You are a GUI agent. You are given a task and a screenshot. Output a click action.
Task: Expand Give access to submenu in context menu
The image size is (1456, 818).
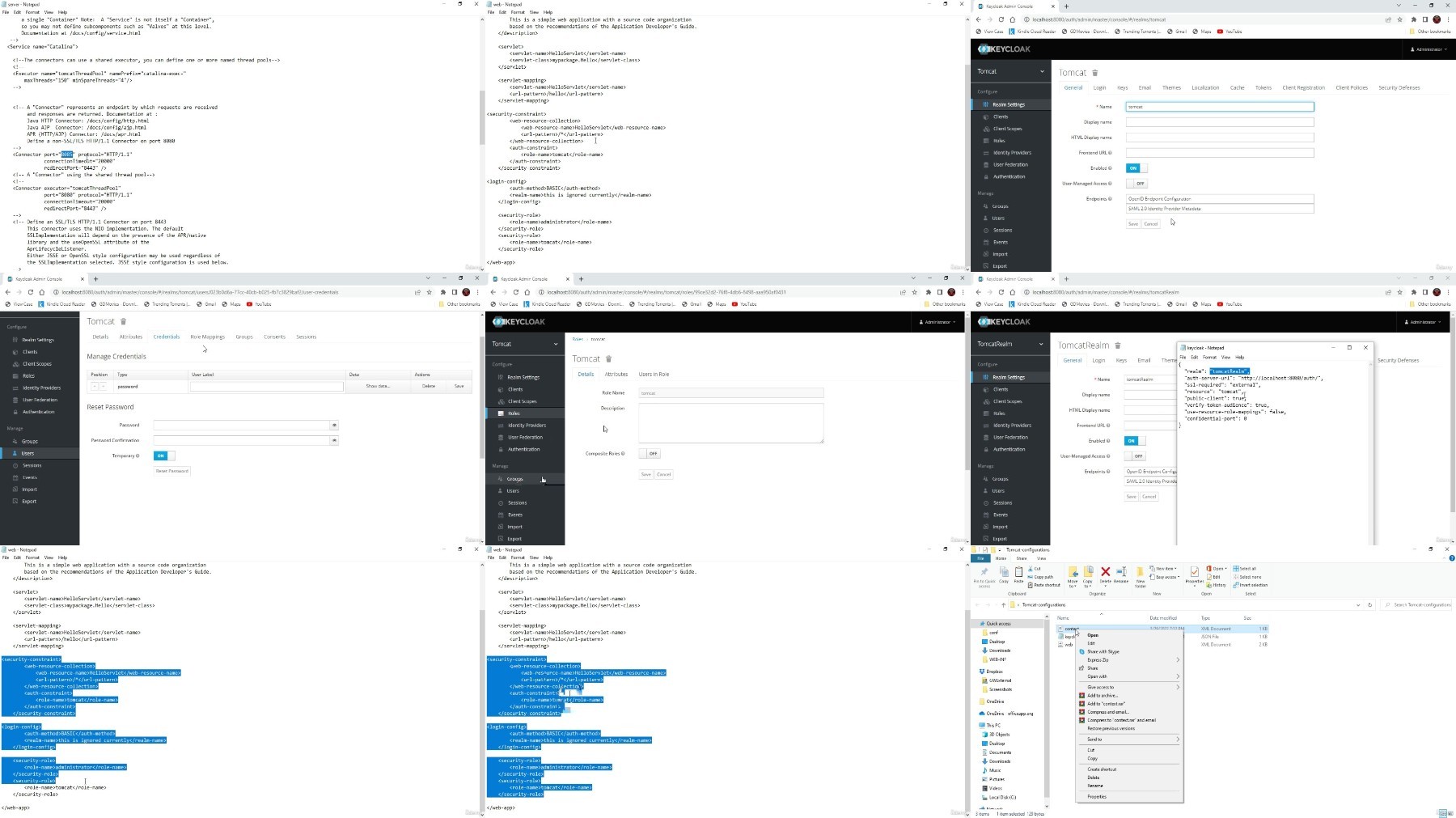click(x=1129, y=687)
